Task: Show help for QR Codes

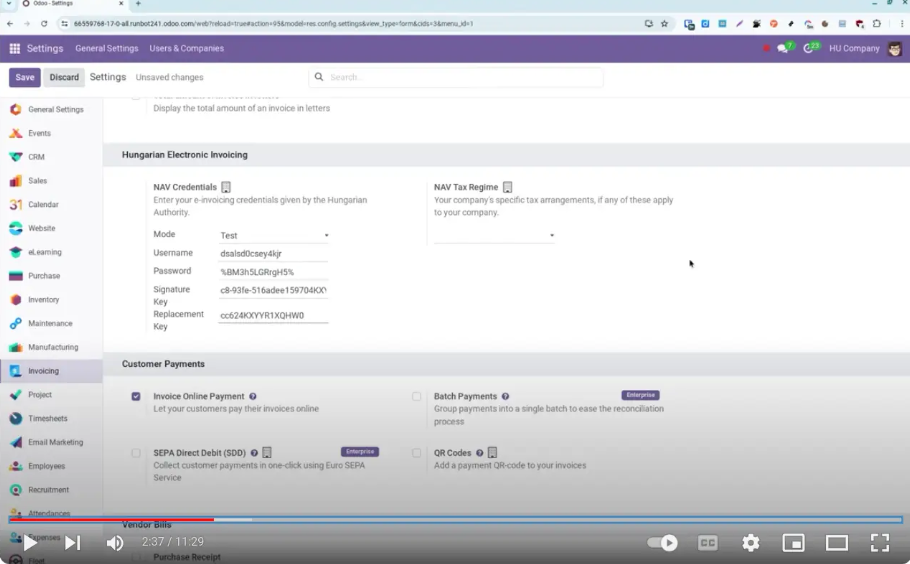Action: [479, 453]
